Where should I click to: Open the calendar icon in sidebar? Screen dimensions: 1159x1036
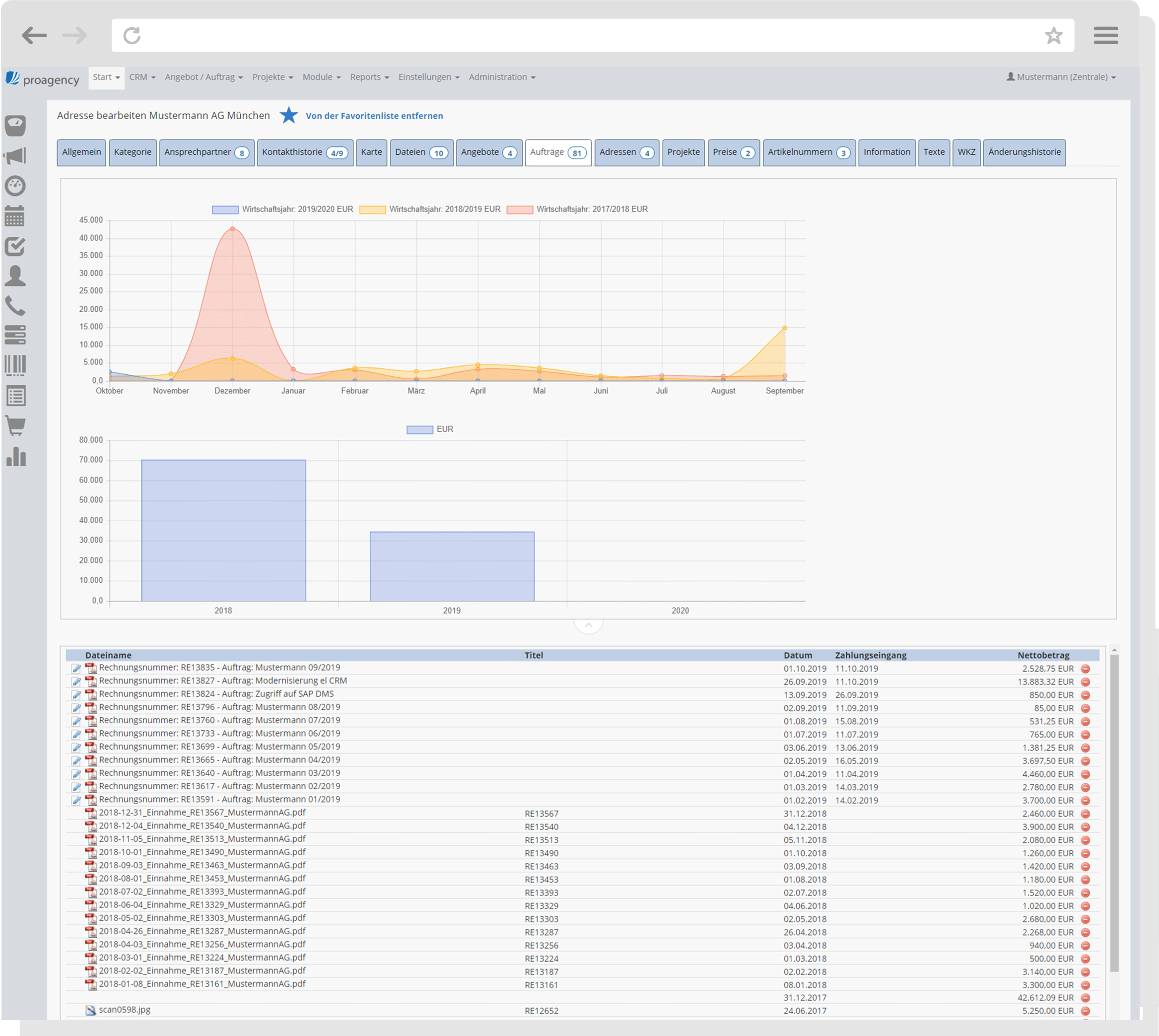[x=15, y=216]
